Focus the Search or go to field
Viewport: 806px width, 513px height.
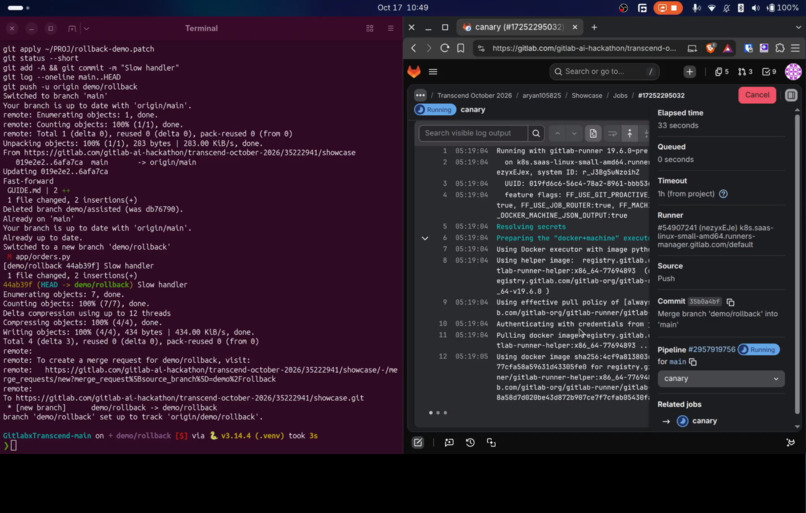coord(604,72)
